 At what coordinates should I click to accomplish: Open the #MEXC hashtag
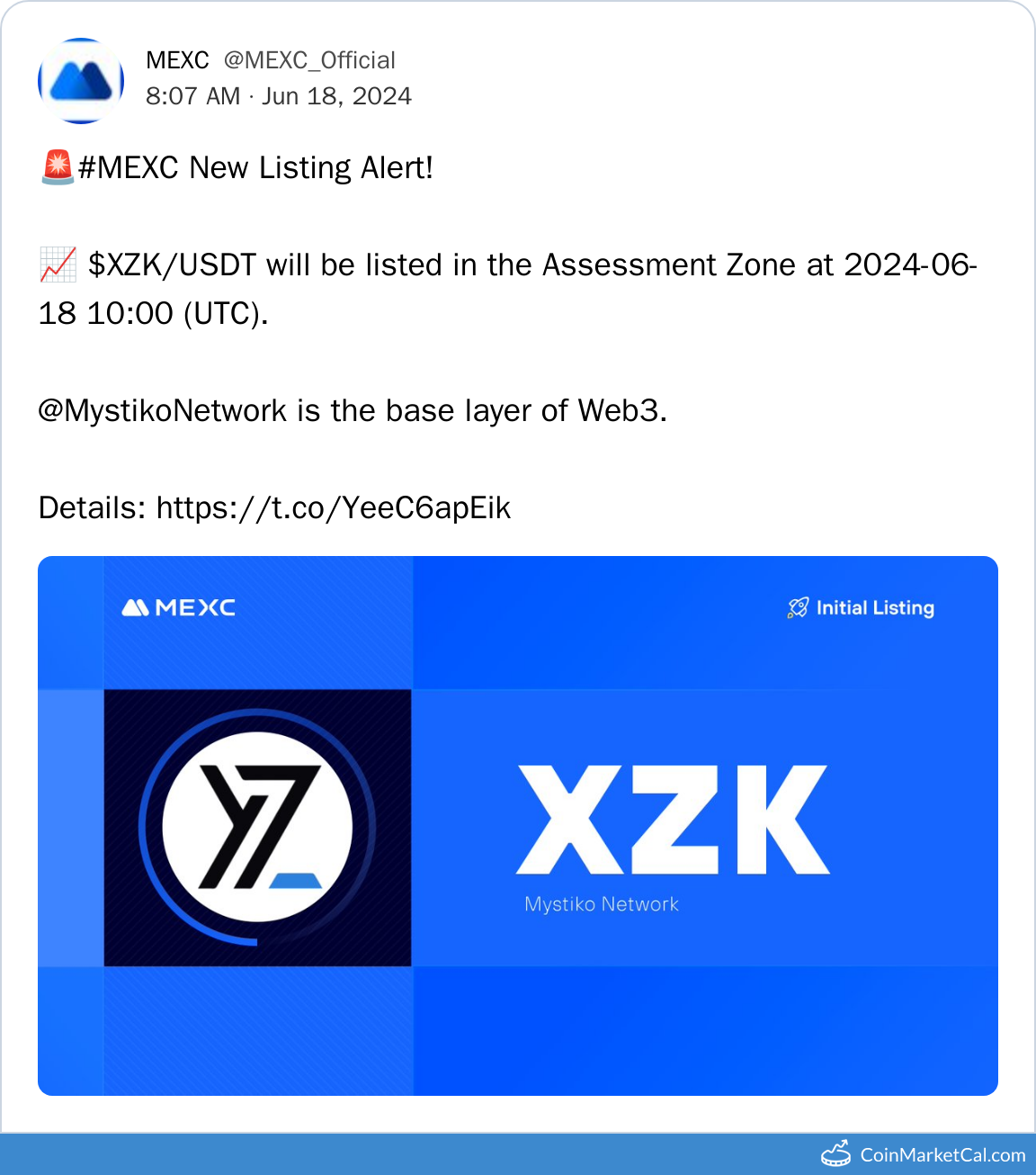click(129, 168)
